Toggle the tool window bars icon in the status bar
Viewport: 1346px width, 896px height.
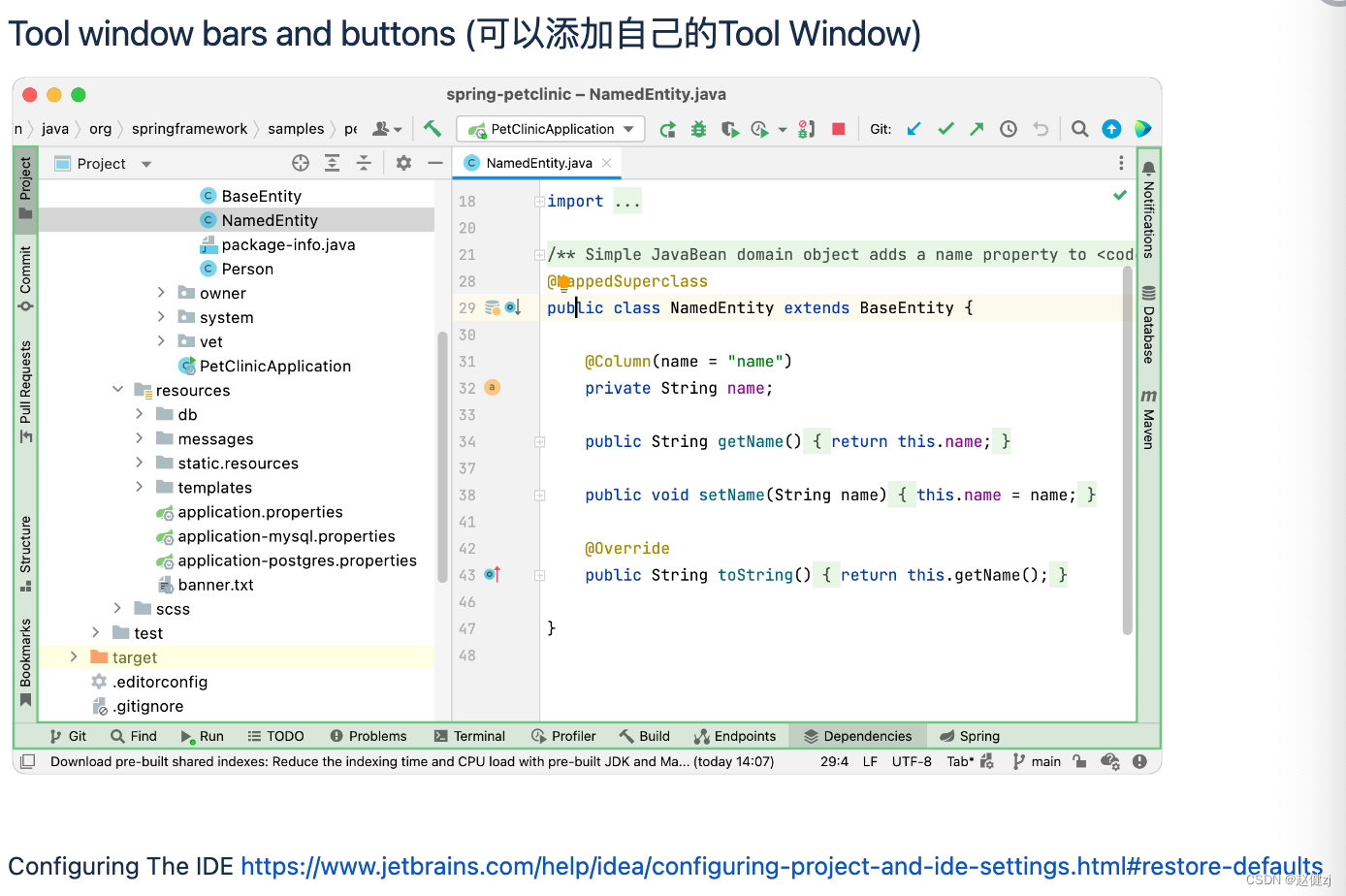[28, 762]
